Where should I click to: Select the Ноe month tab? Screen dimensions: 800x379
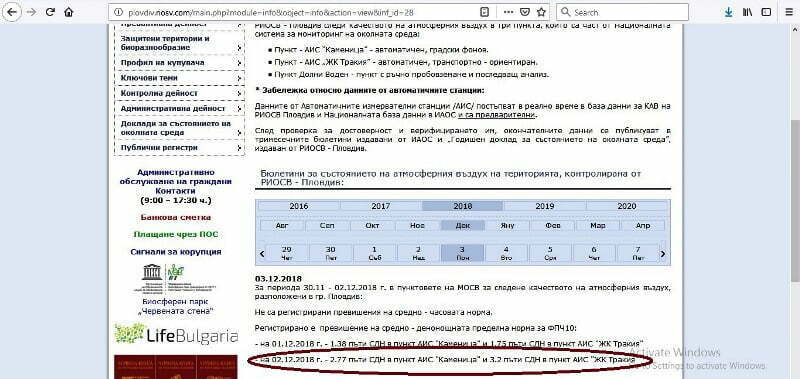(417, 225)
